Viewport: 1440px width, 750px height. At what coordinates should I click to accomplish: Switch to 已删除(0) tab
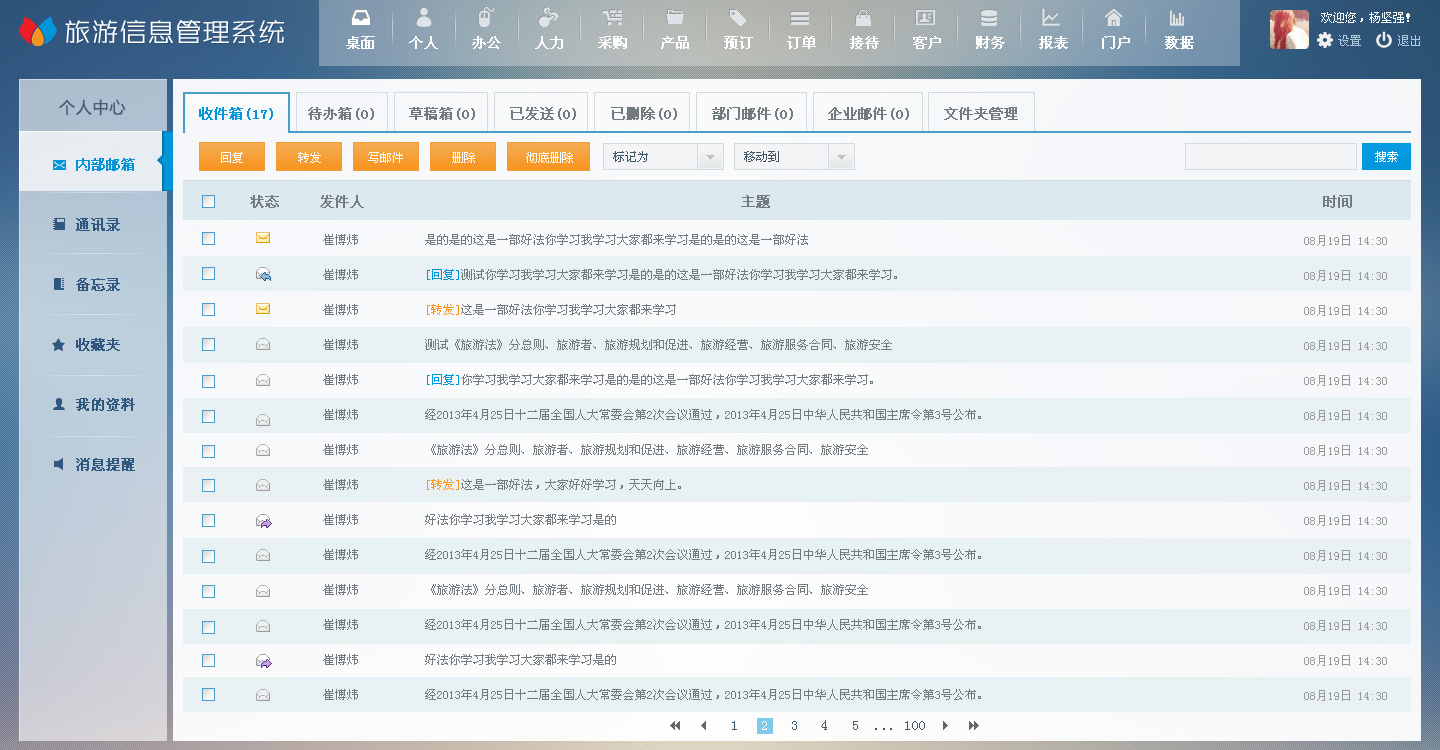(x=643, y=113)
